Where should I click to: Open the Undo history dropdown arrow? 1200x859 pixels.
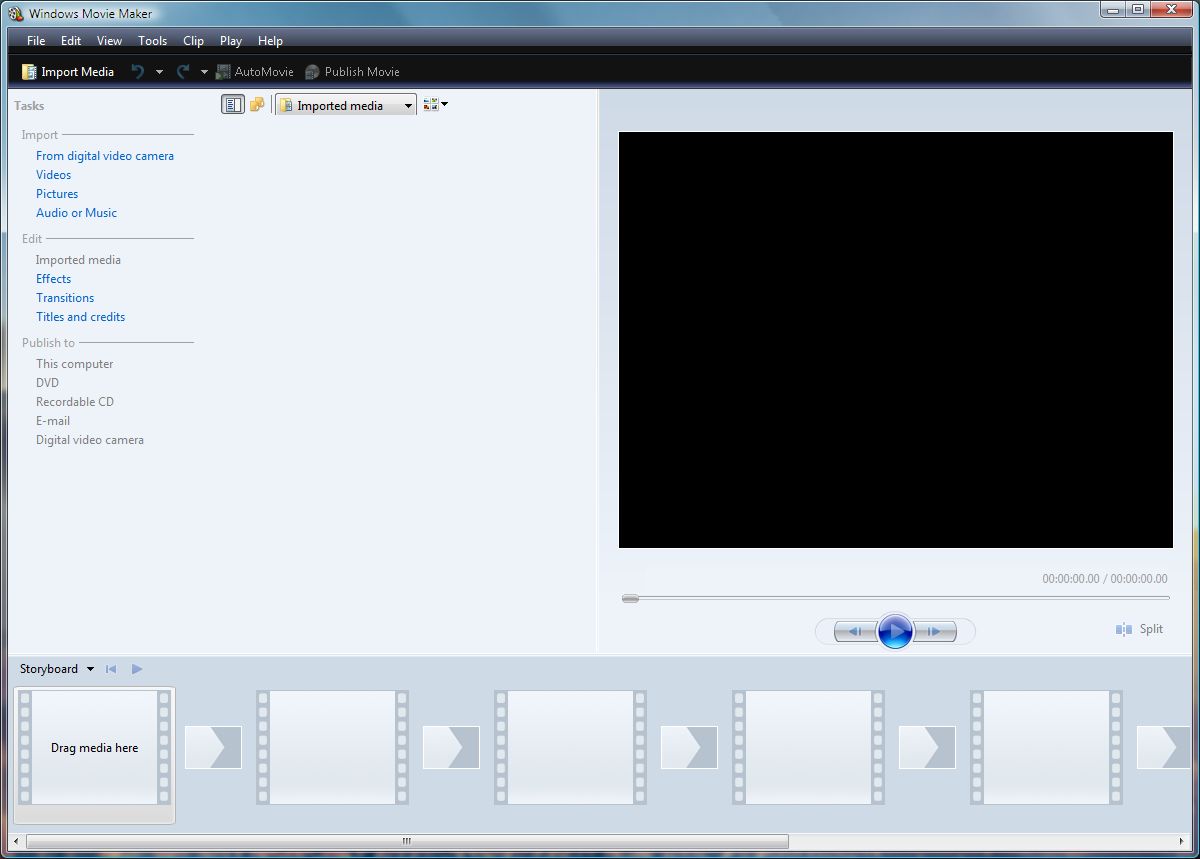coord(159,72)
